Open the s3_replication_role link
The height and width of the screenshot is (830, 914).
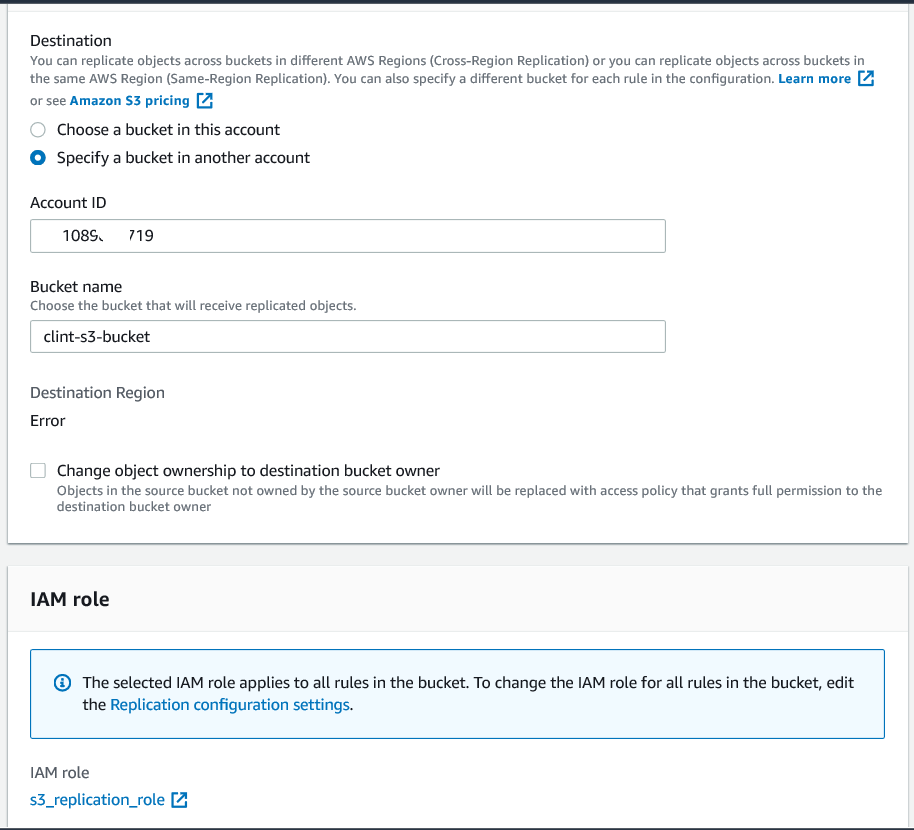click(x=98, y=800)
